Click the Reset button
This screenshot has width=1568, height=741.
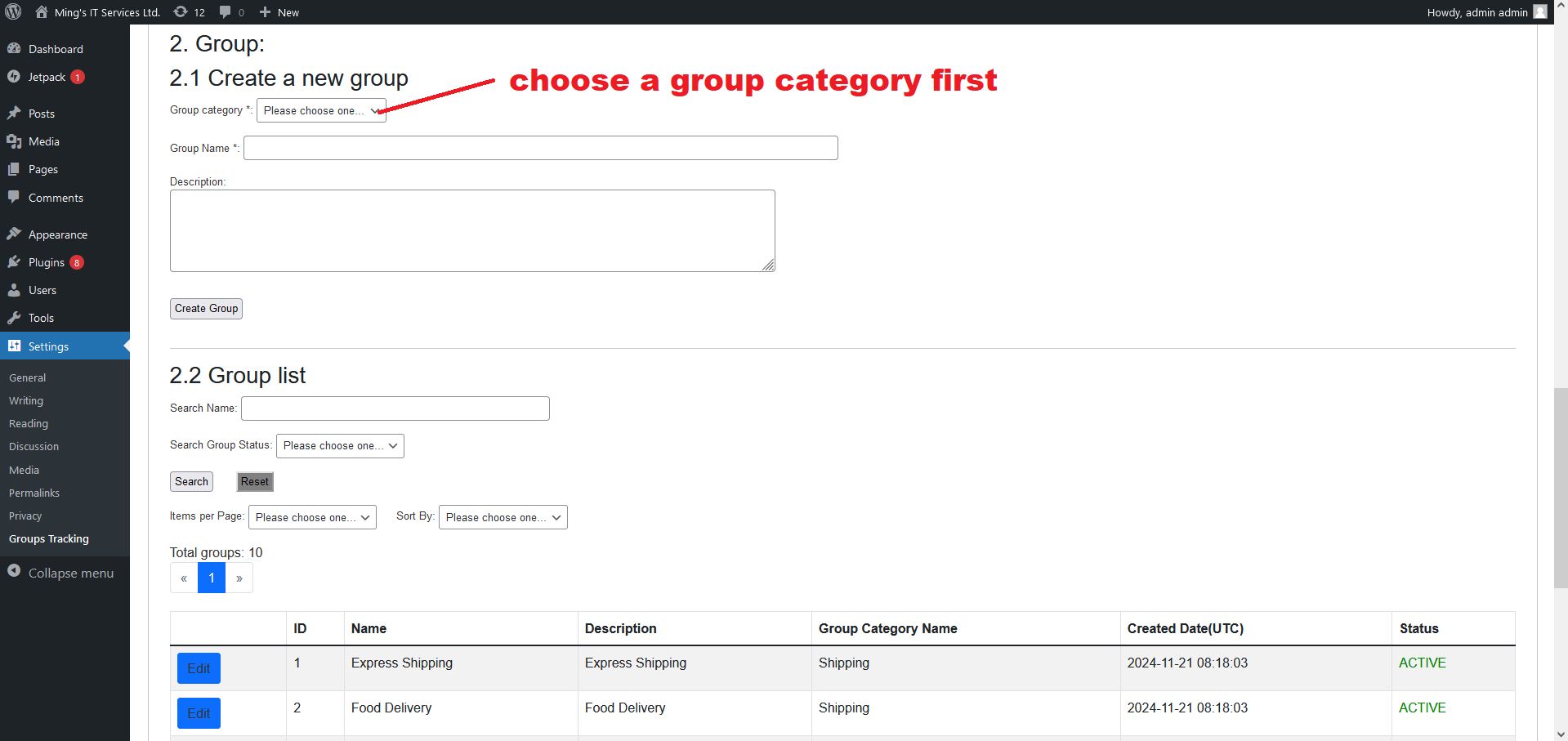coord(255,482)
